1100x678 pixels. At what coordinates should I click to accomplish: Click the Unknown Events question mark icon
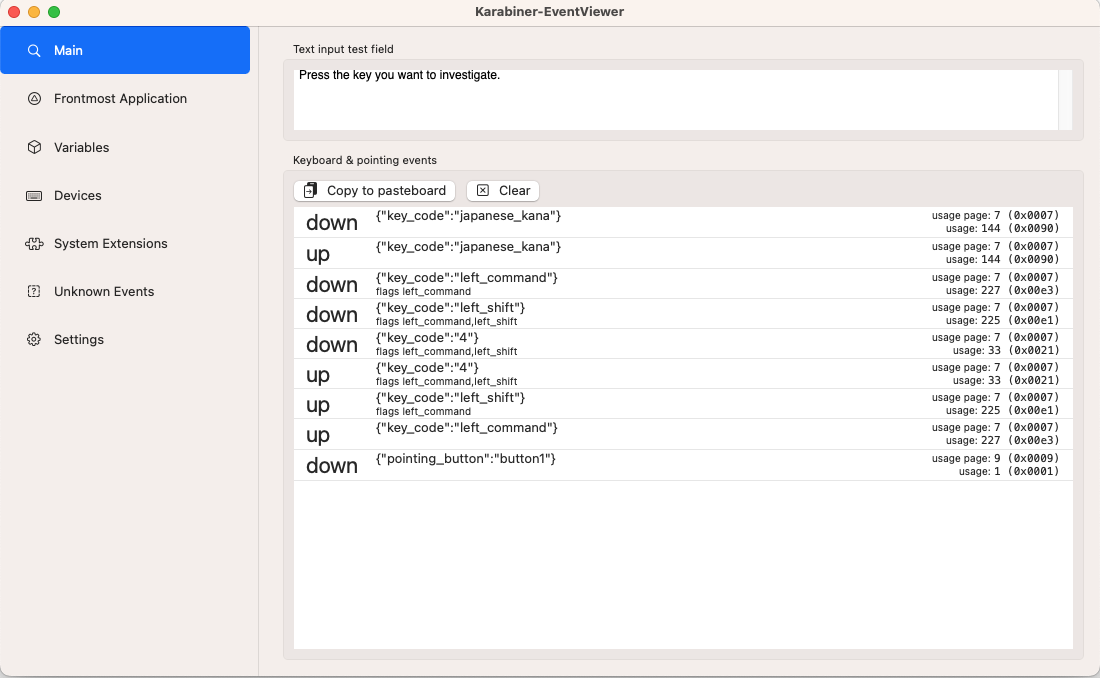click(x=34, y=291)
